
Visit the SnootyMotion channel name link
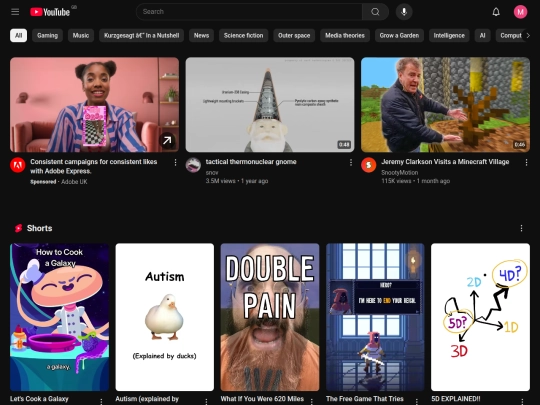(399, 173)
